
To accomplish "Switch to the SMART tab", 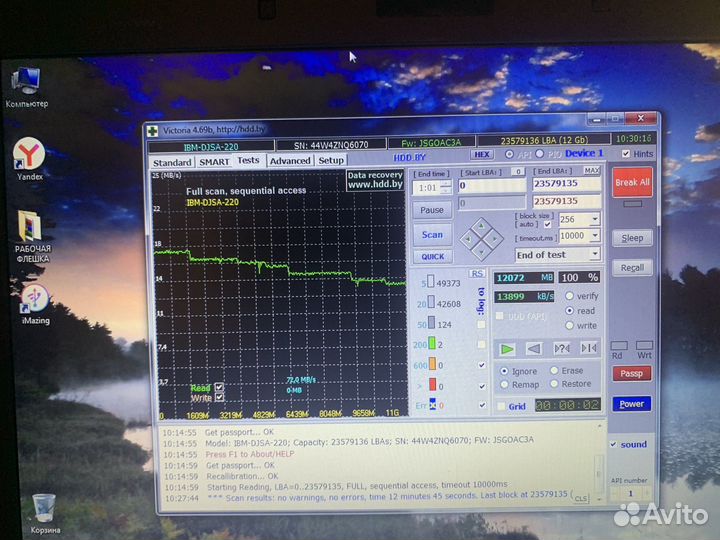I will 214,162.
